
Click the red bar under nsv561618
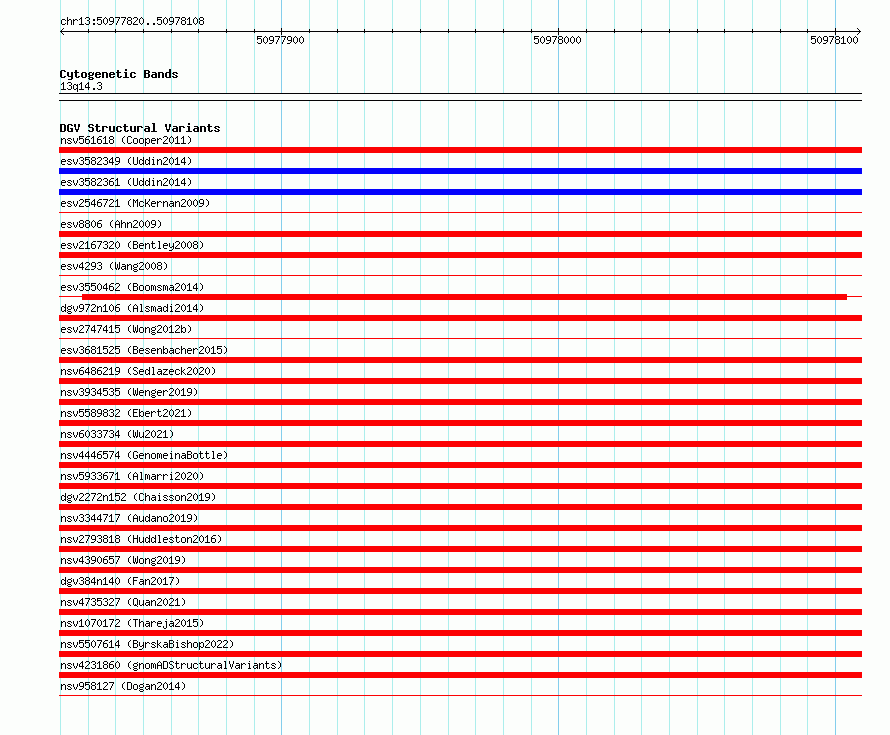pos(460,150)
